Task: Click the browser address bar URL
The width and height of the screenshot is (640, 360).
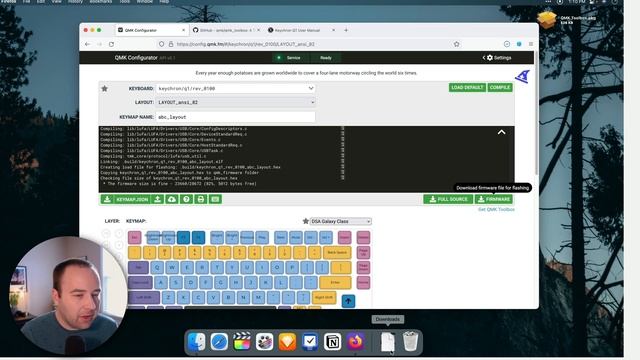Action: coord(245,44)
